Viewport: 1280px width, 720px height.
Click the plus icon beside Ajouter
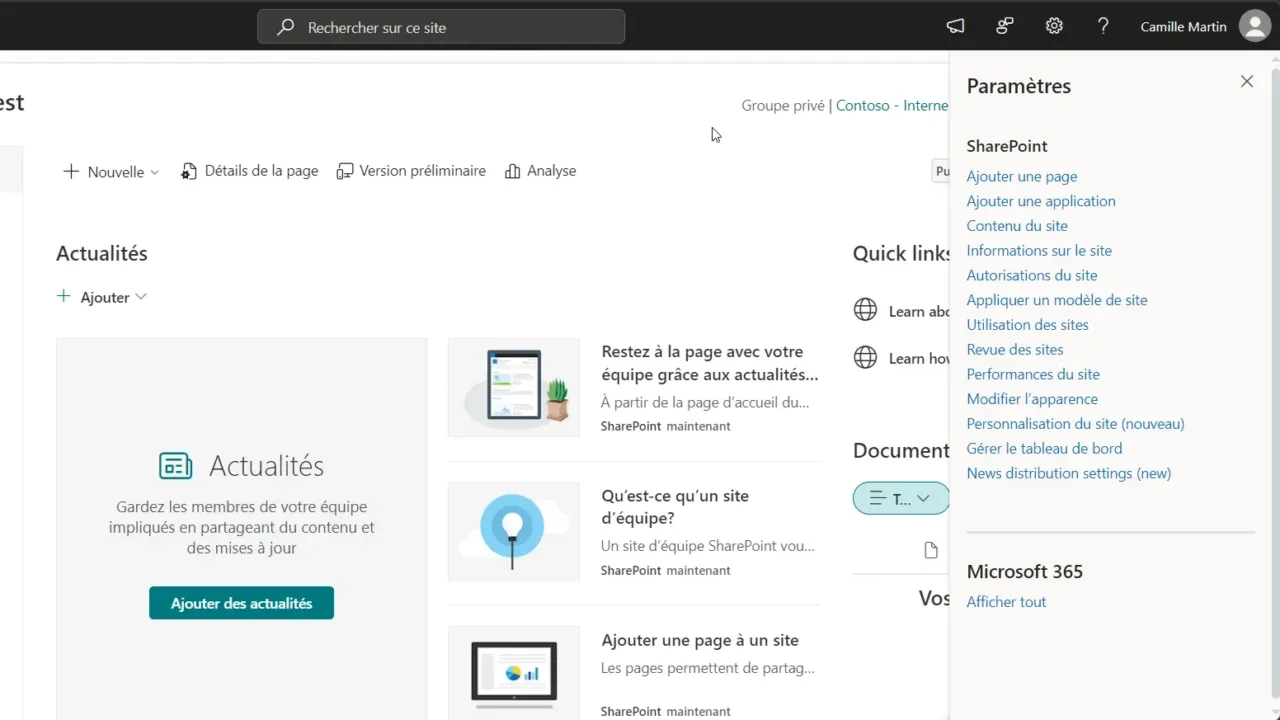tap(64, 296)
